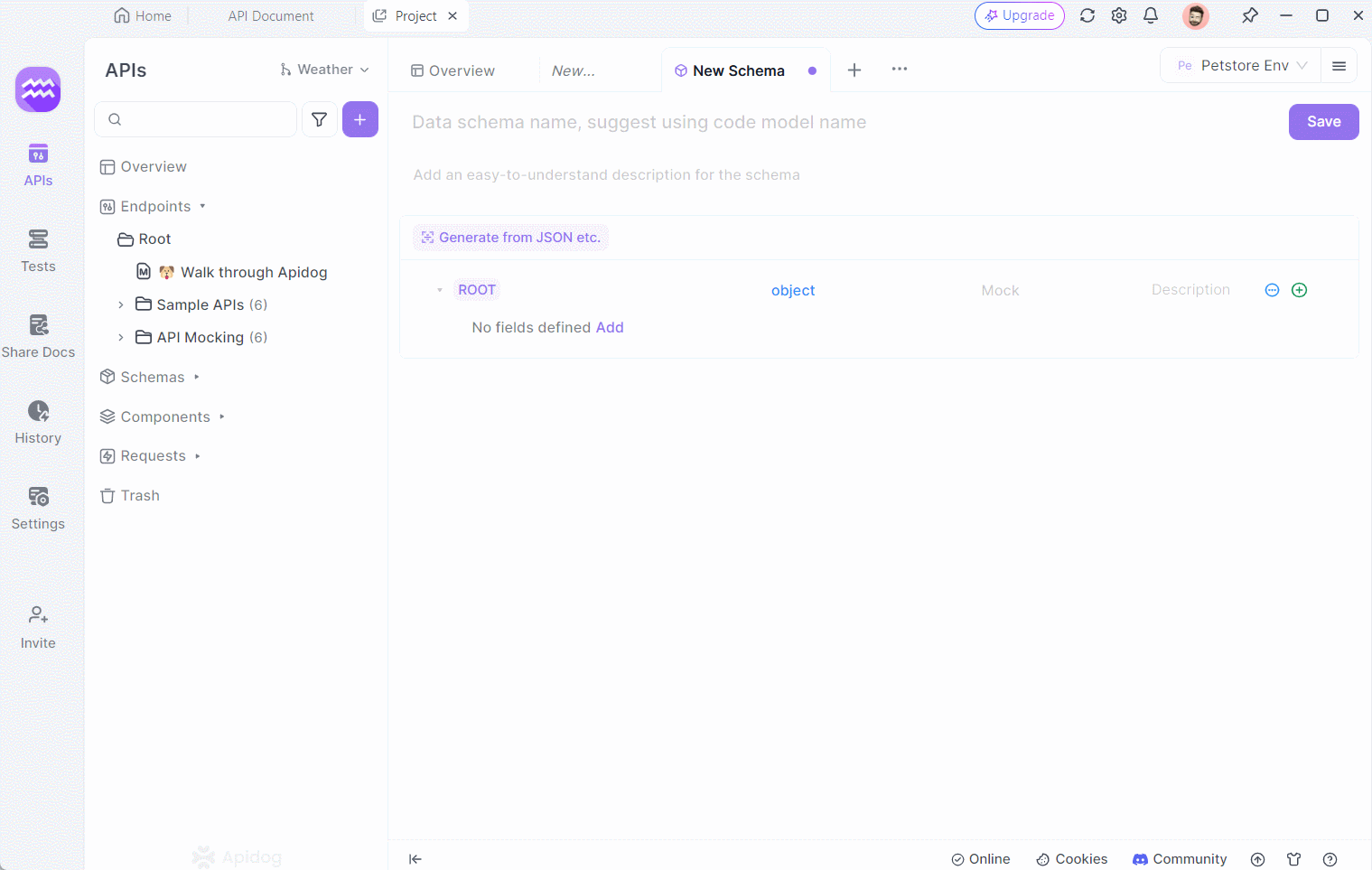Click Add to define a new field
The image size is (1372, 870).
610,327
